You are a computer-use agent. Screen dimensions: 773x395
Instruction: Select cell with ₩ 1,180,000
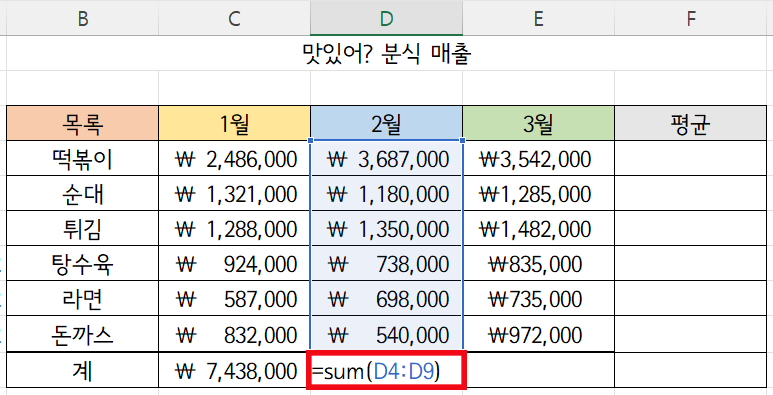pyautogui.click(x=386, y=193)
